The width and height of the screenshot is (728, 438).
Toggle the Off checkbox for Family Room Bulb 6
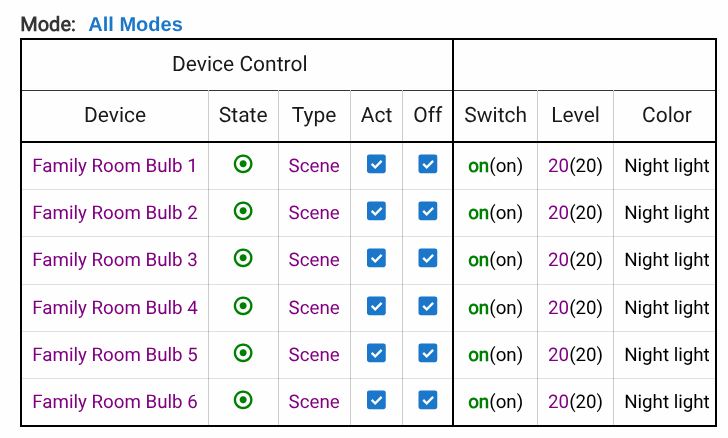(x=427, y=400)
